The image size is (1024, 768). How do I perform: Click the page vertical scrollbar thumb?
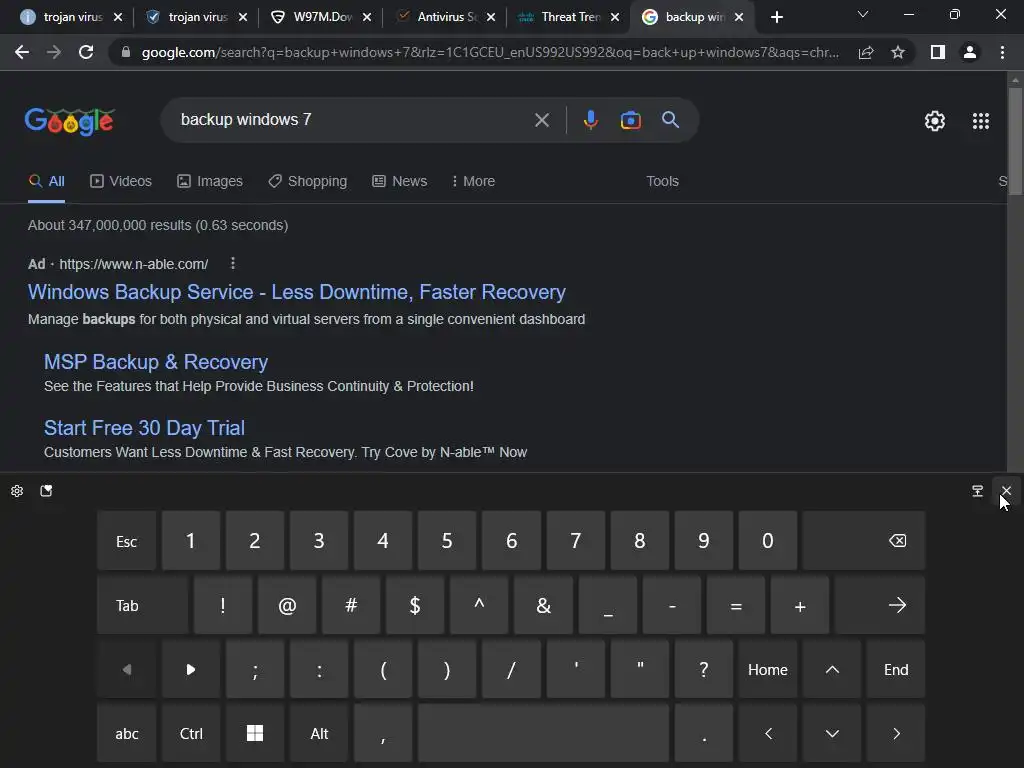[1015, 140]
